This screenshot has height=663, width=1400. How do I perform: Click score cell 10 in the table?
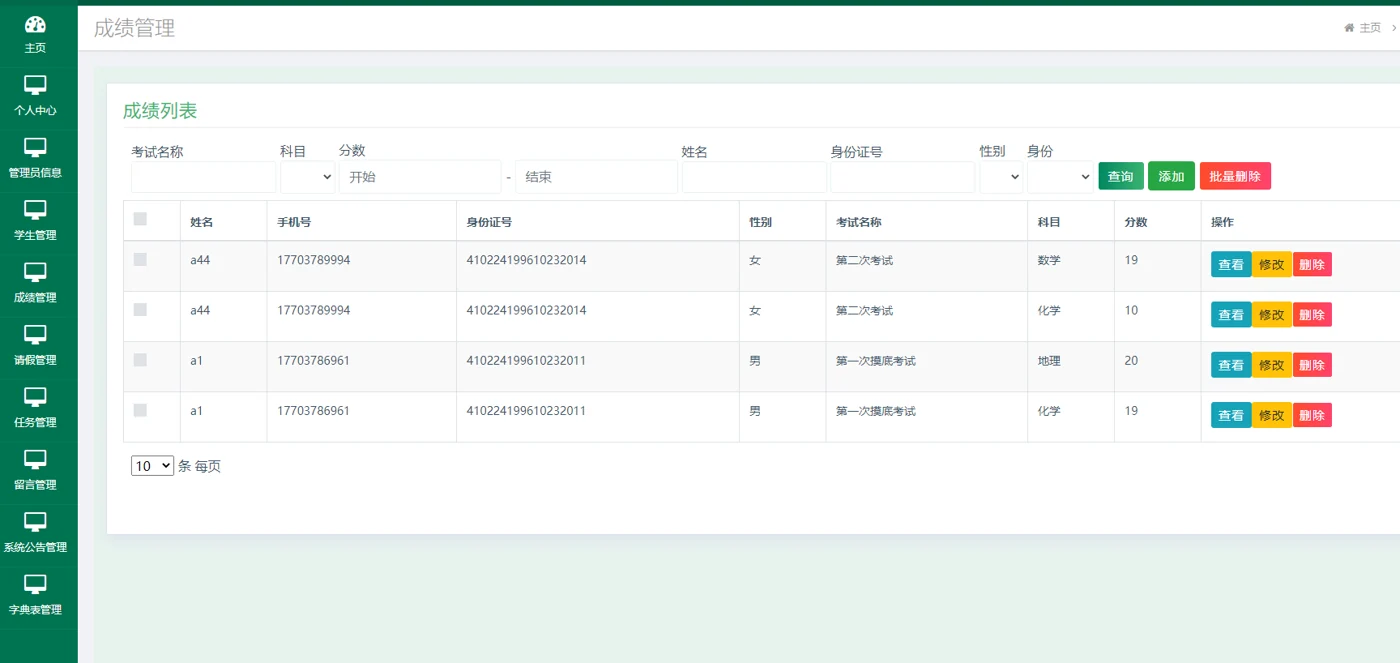(x=1131, y=310)
